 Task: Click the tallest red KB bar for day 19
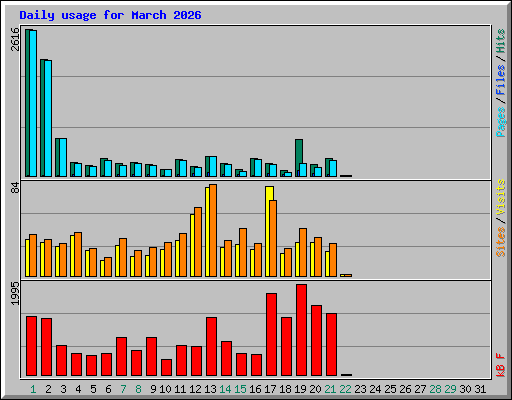(301, 330)
